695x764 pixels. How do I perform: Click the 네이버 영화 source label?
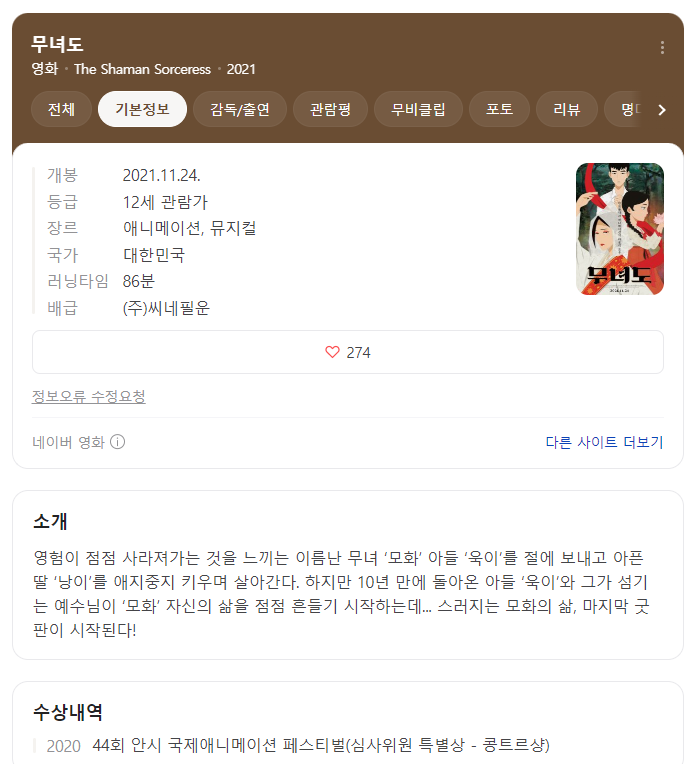pyautogui.click(x=69, y=442)
